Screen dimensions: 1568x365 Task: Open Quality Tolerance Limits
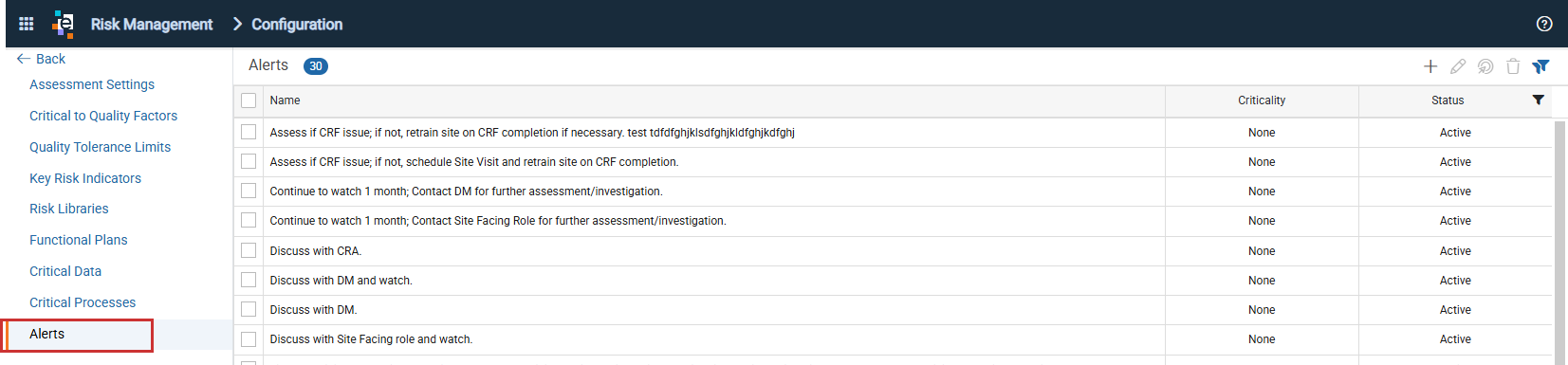[100, 147]
